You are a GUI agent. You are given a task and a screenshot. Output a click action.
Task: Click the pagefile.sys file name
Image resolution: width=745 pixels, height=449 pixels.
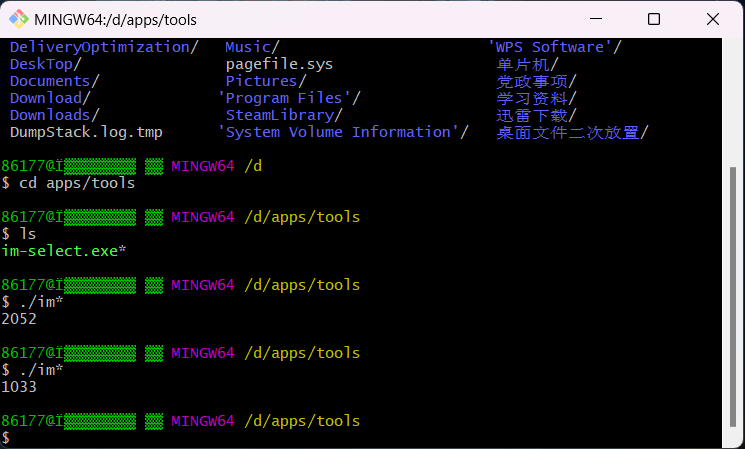click(x=279, y=64)
